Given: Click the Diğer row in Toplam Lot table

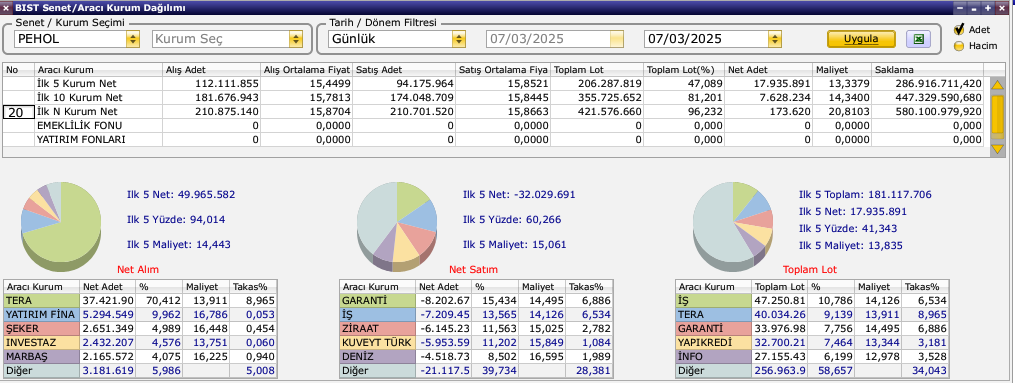Looking at the screenshot, I should [812, 371].
